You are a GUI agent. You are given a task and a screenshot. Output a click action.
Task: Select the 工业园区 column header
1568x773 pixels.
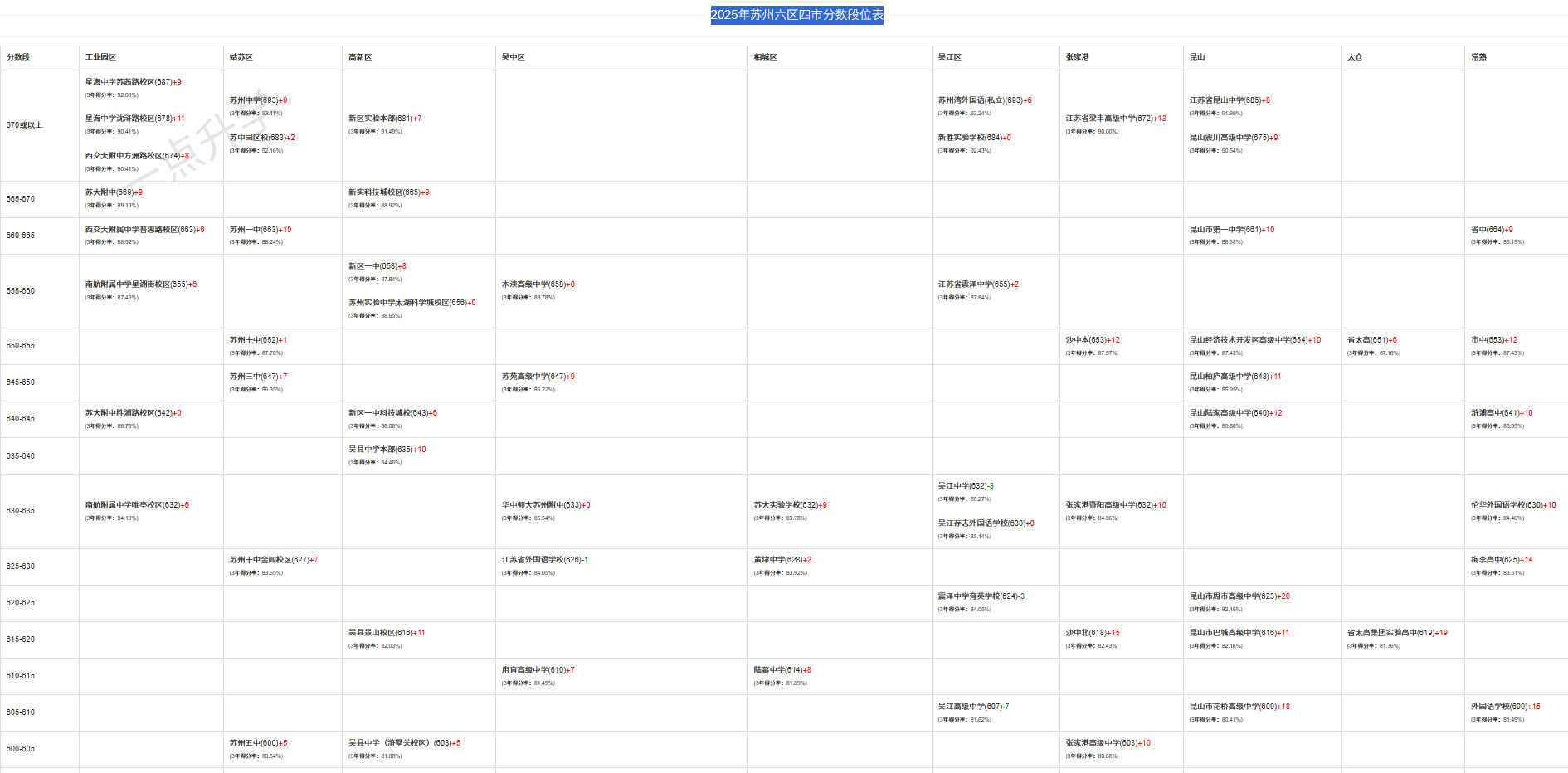click(100, 57)
